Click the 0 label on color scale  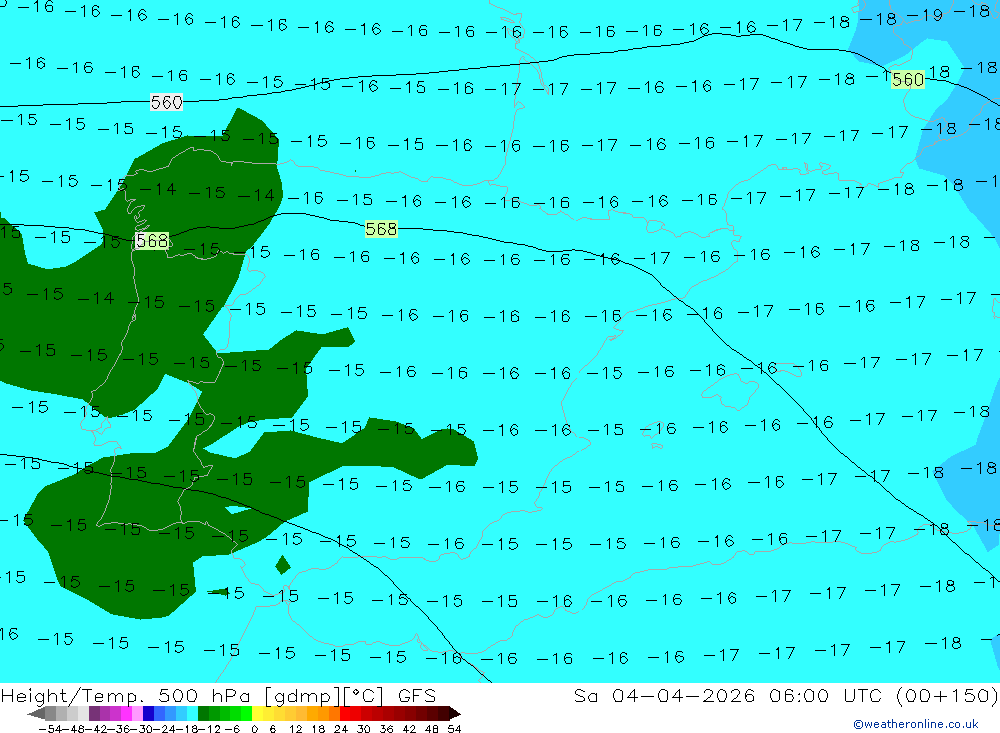coord(254,729)
